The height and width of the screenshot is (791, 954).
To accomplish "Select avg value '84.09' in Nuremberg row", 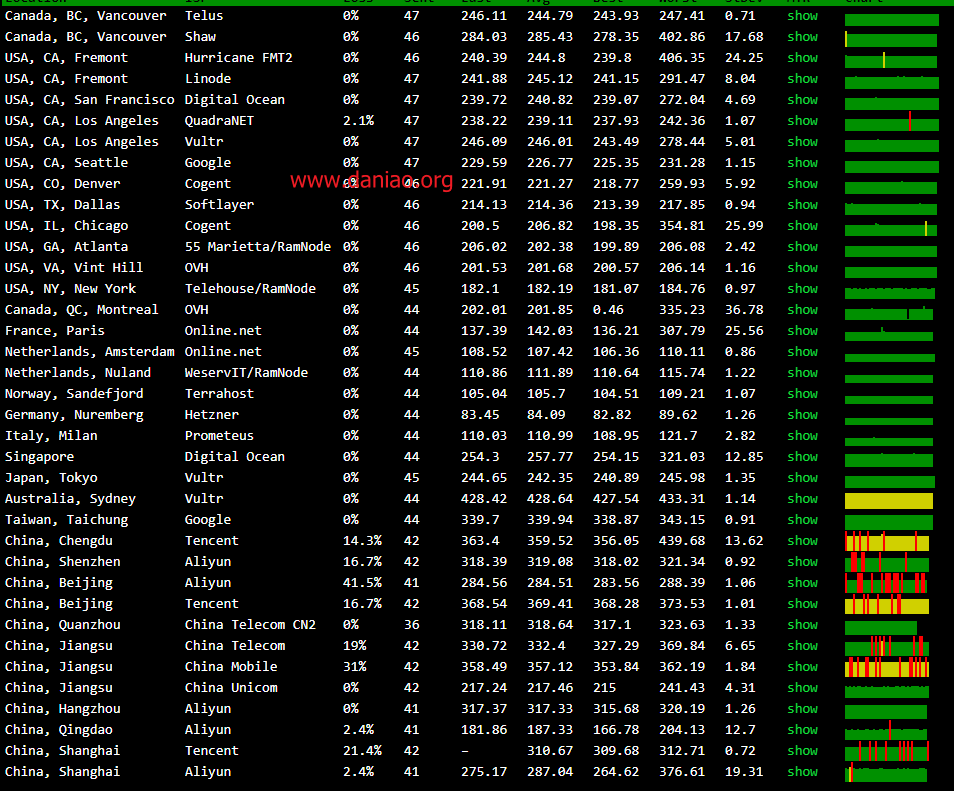I will 546,414.
